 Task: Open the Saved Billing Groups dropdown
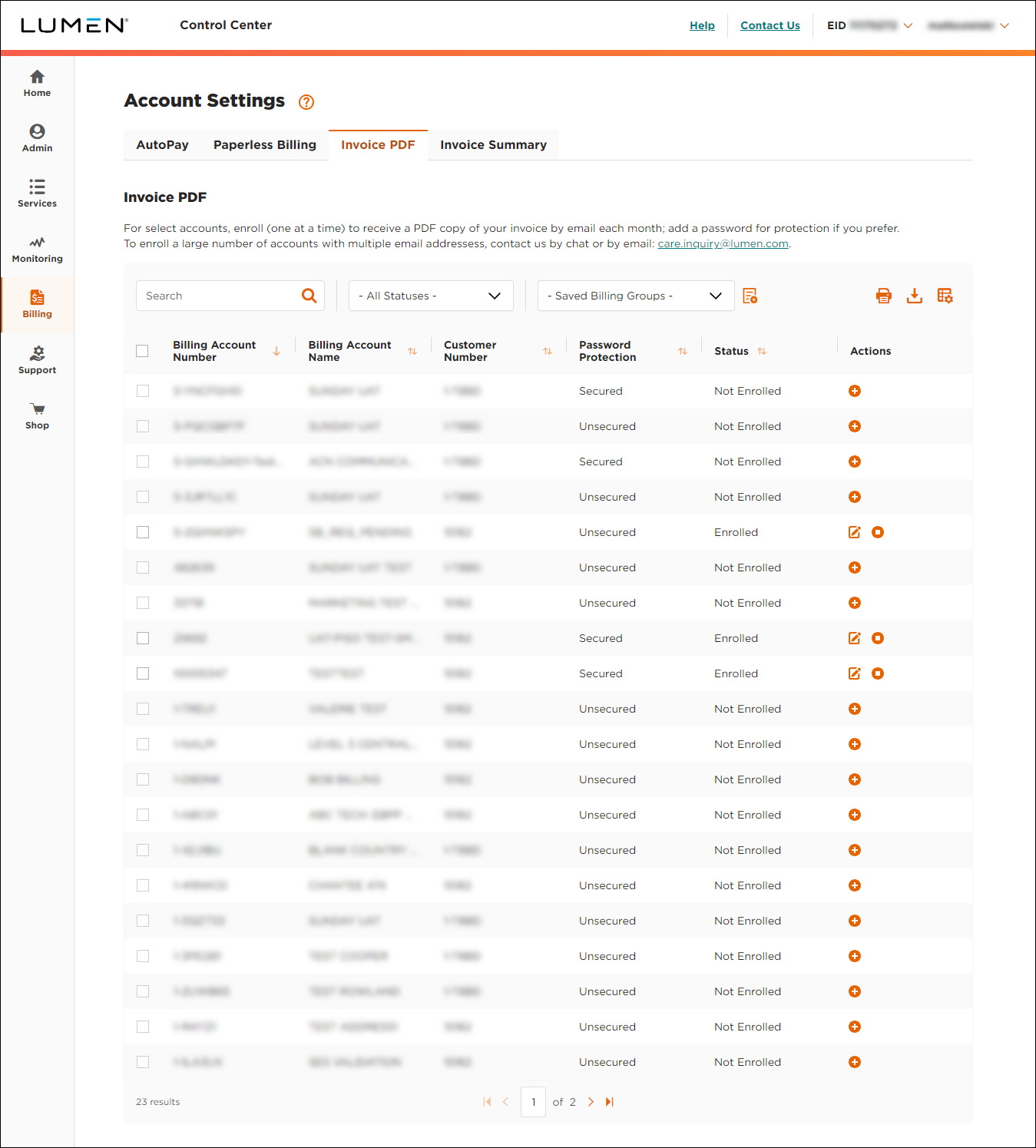pos(636,296)
